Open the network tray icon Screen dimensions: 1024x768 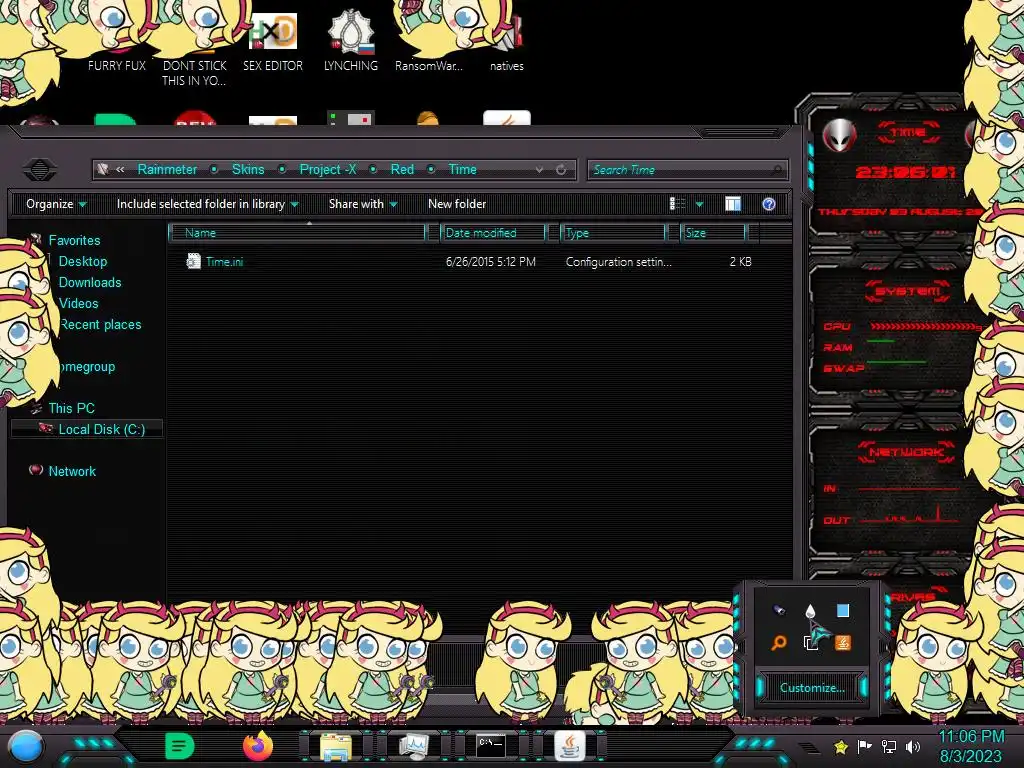(889, 746)
